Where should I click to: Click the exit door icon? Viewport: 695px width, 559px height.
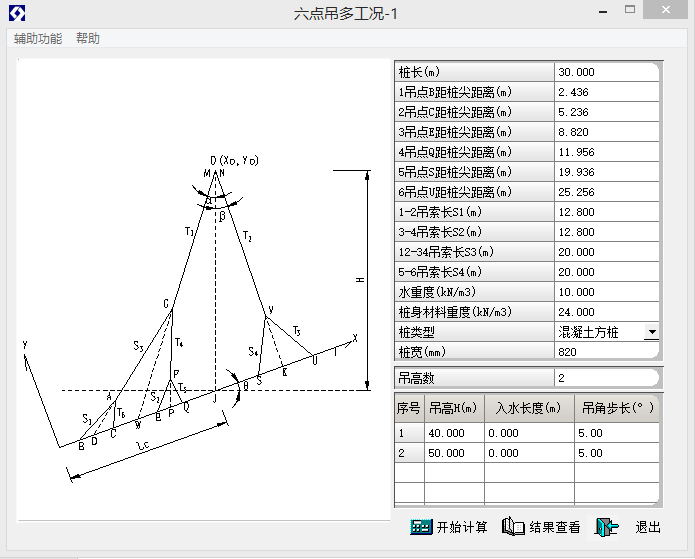coord(606,527)
